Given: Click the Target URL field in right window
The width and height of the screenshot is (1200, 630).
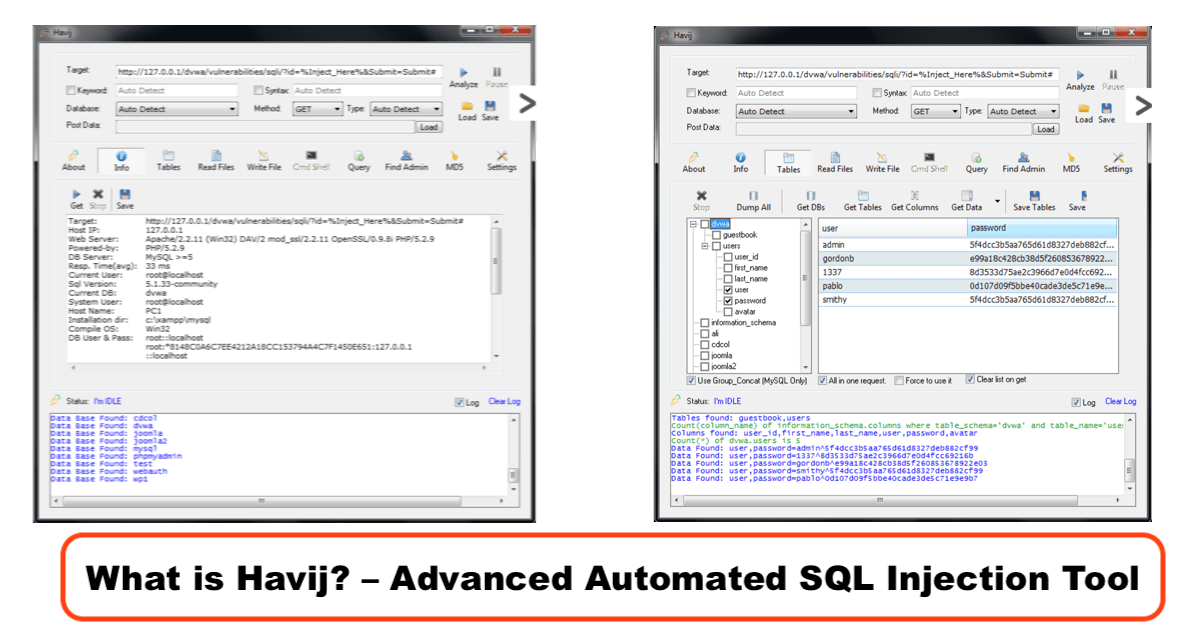Looking at the screenshot, I should [x=897, y=74].
